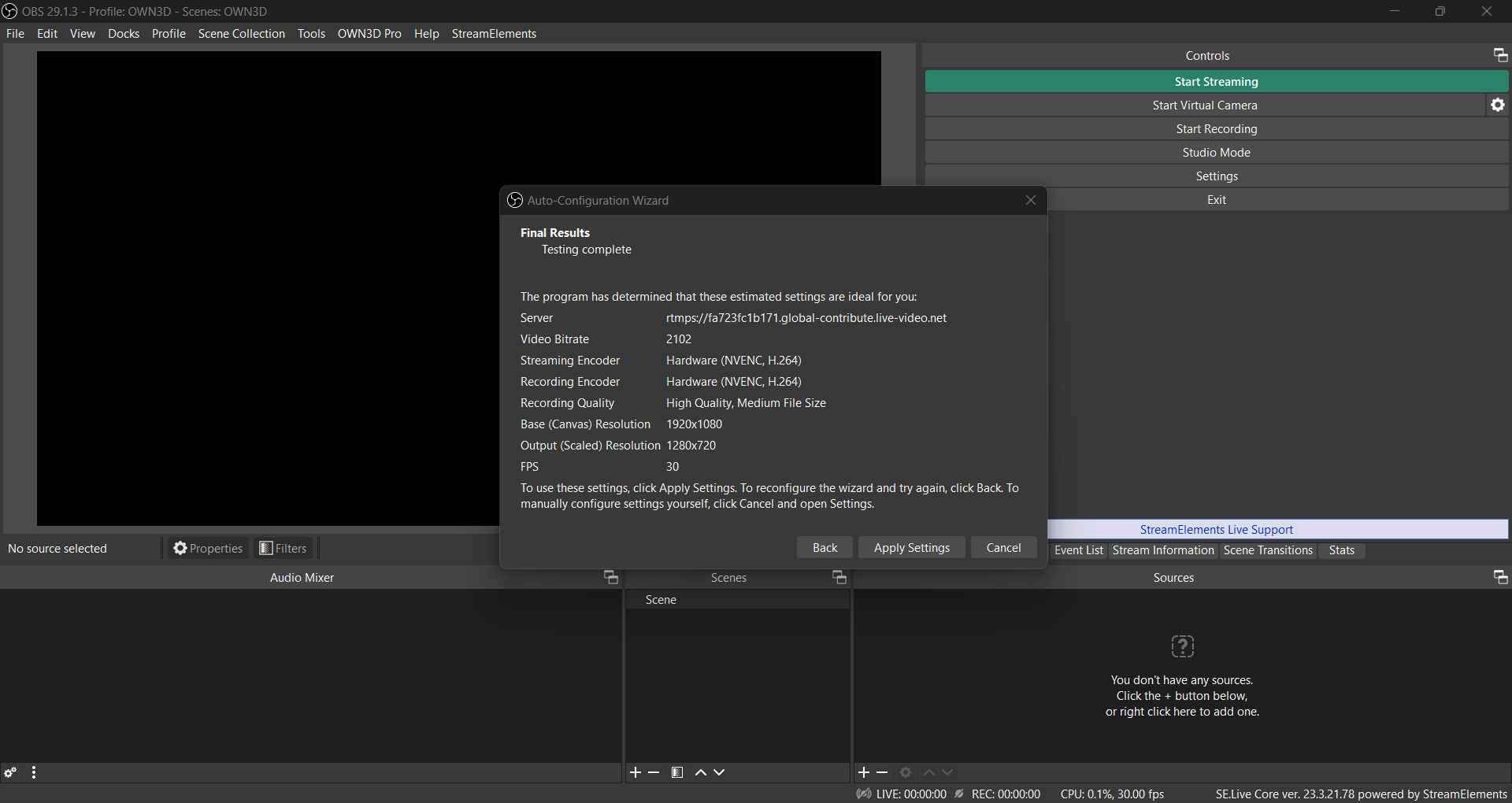Undock the Controls panel

1500,55
